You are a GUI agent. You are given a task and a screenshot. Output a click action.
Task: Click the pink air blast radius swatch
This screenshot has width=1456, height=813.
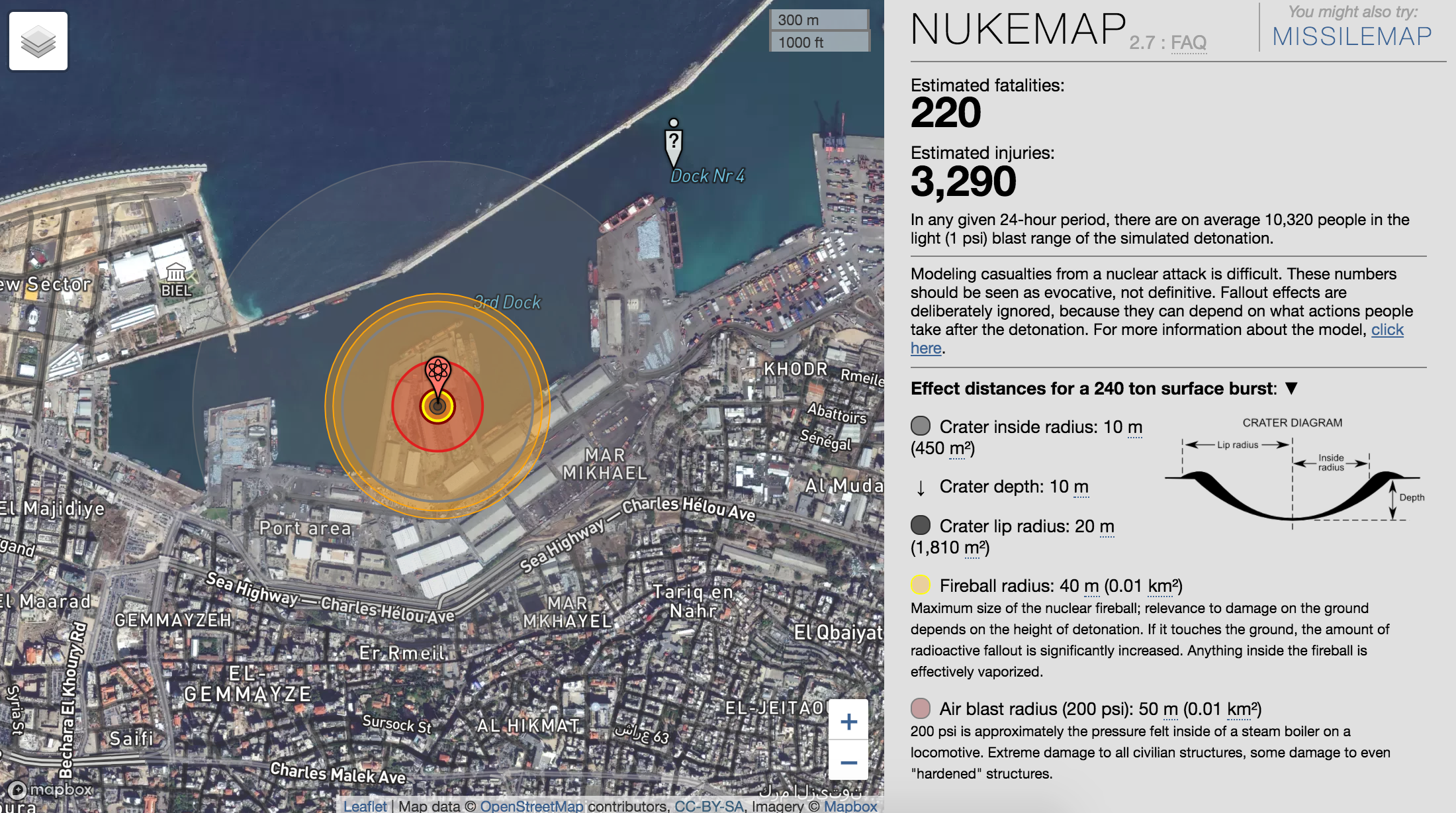[921, 708]
